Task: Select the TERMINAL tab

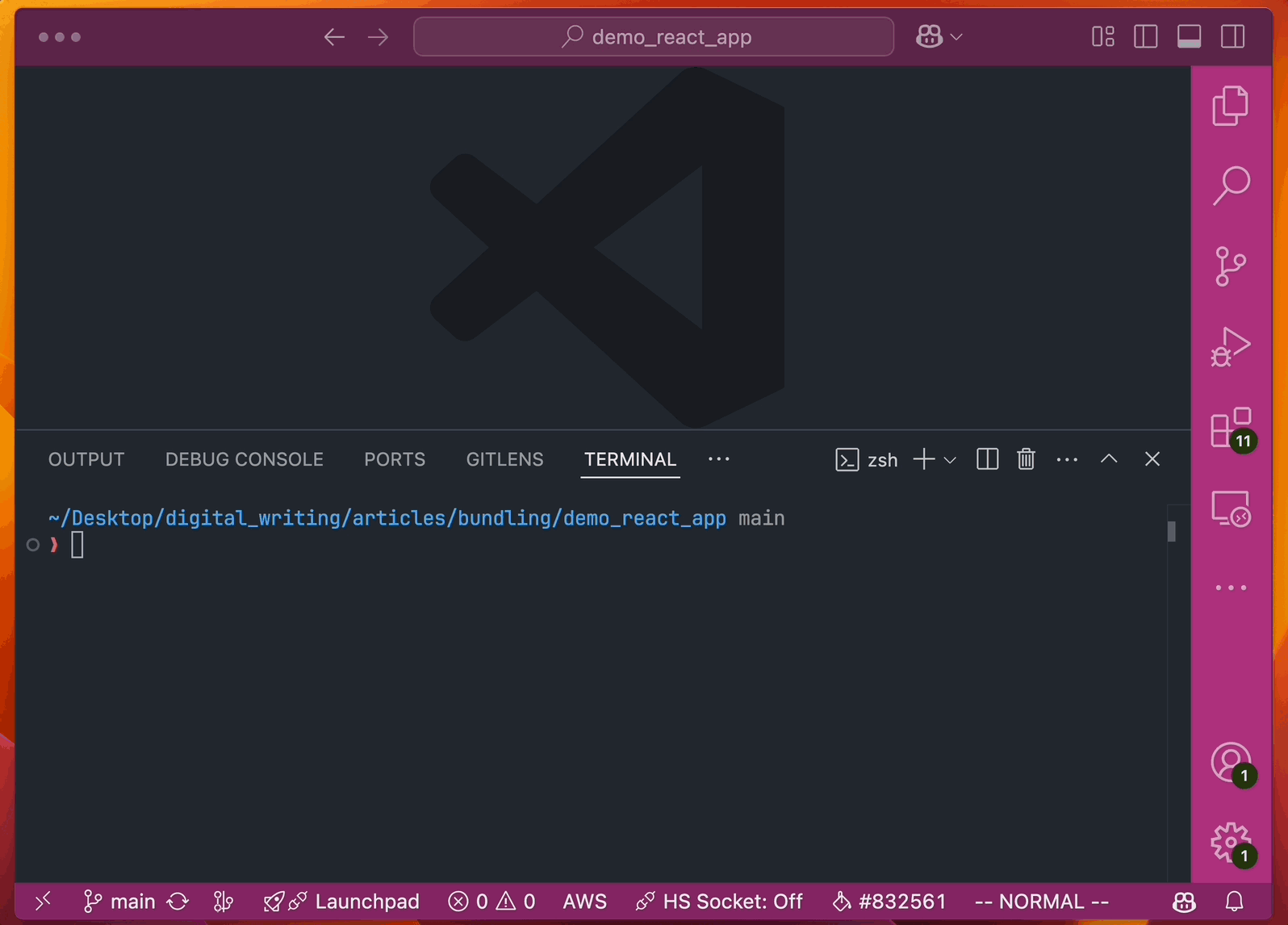Action: tap(630, 459)
